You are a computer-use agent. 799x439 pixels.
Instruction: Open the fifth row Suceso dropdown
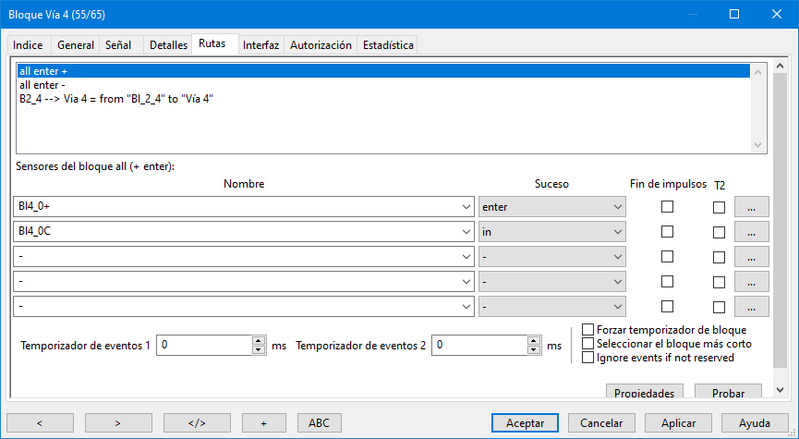point(552,307)
